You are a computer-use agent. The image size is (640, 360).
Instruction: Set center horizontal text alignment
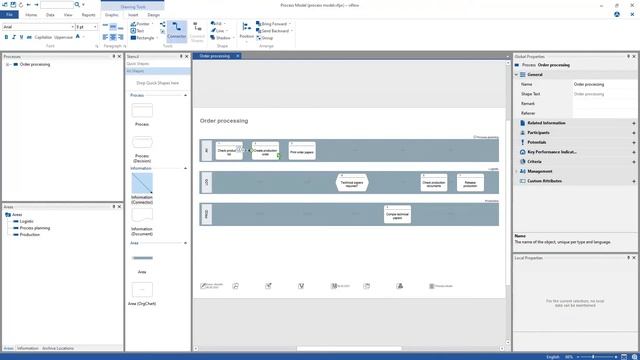[x=113, y=37]
